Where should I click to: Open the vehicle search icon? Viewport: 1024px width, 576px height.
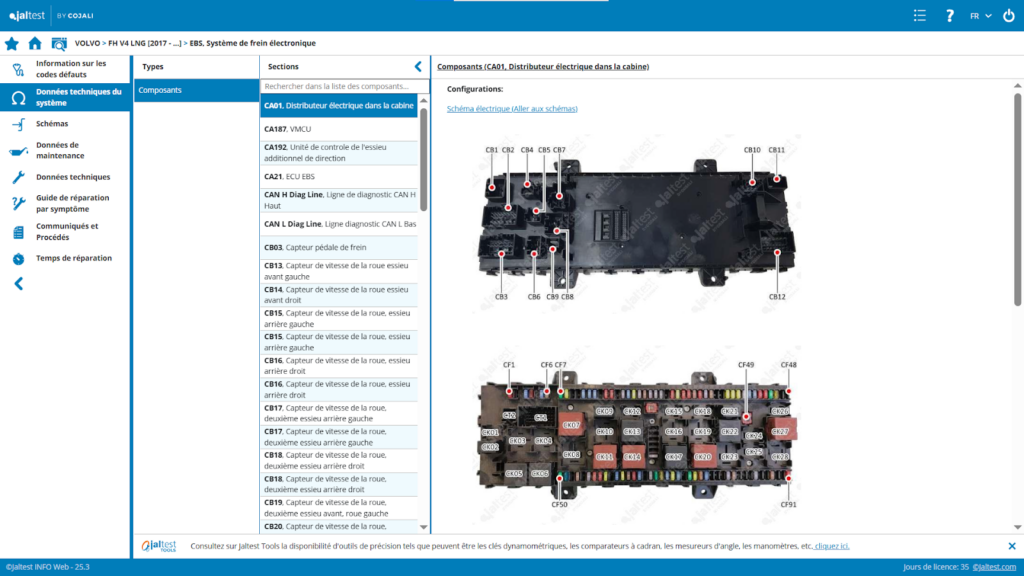(59, 43)
